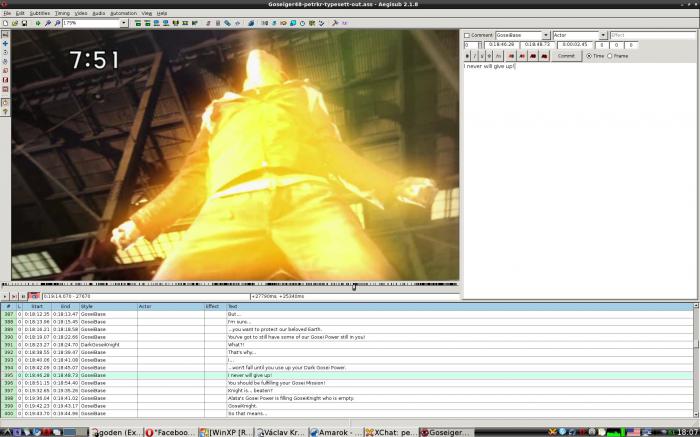Image resolution: width=700 pixels, height=437 pixels.
Task: Open the Kanji Timer clock icon
Action: point(312,23)
